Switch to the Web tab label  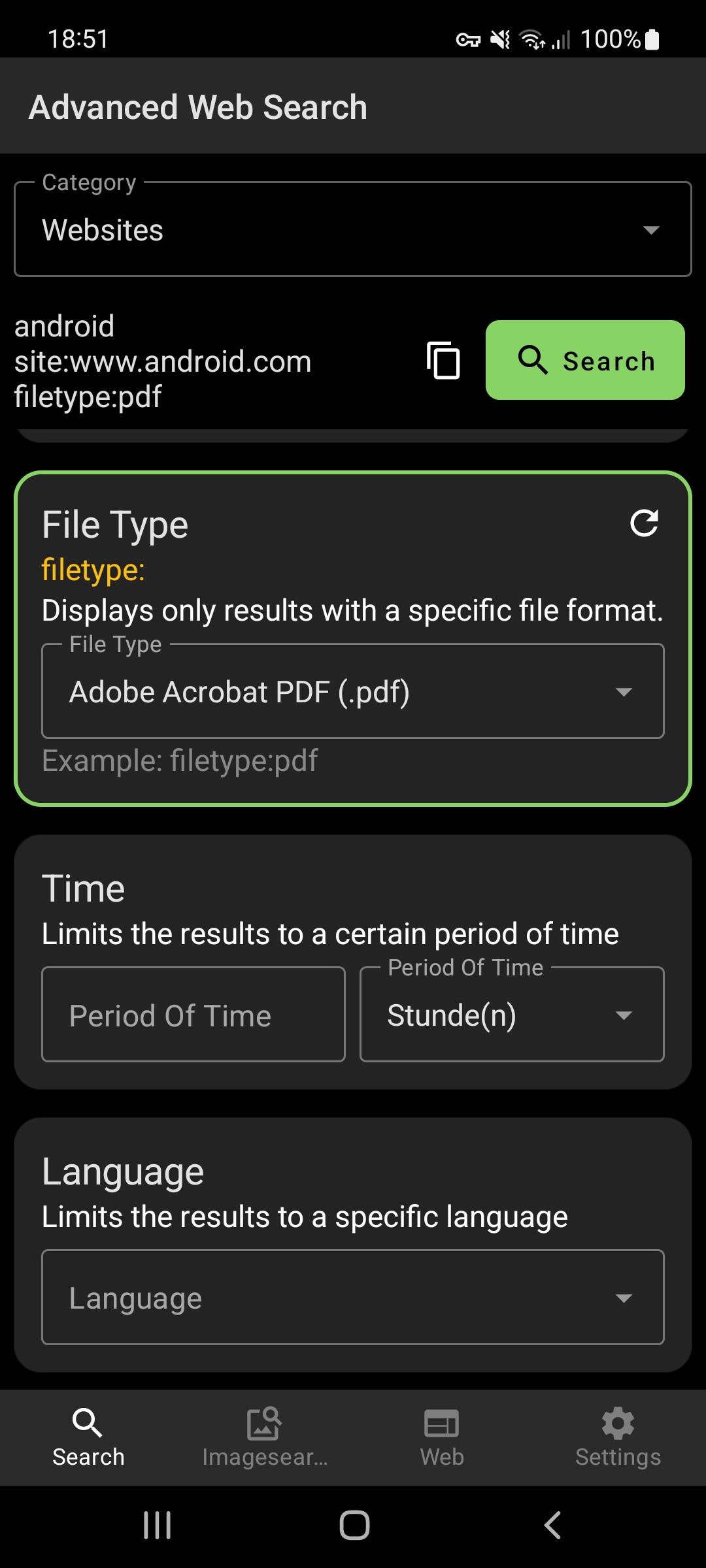coord(442,1457)
